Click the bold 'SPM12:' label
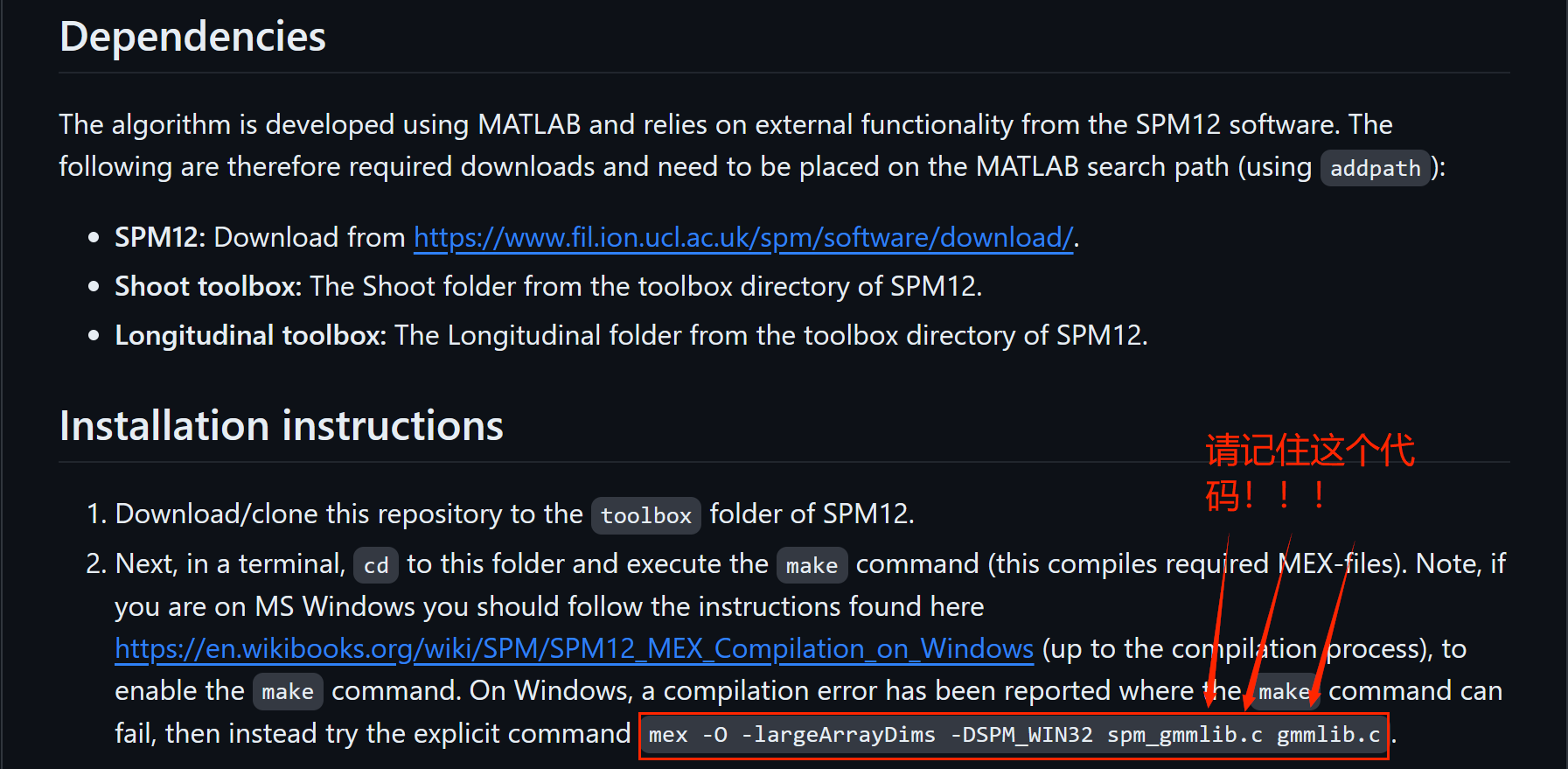The image size is (1568, 769). point(159,237)
